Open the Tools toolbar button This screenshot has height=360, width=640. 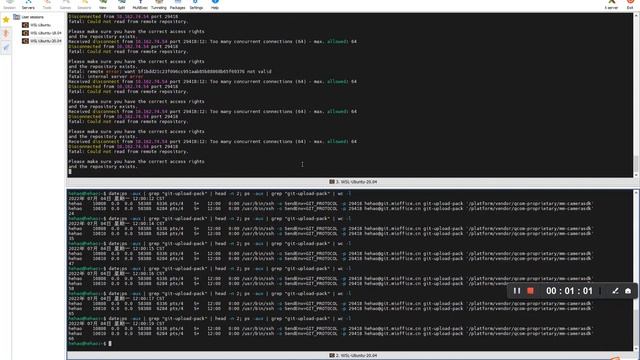pyautogui.click(x=47, y=4)
